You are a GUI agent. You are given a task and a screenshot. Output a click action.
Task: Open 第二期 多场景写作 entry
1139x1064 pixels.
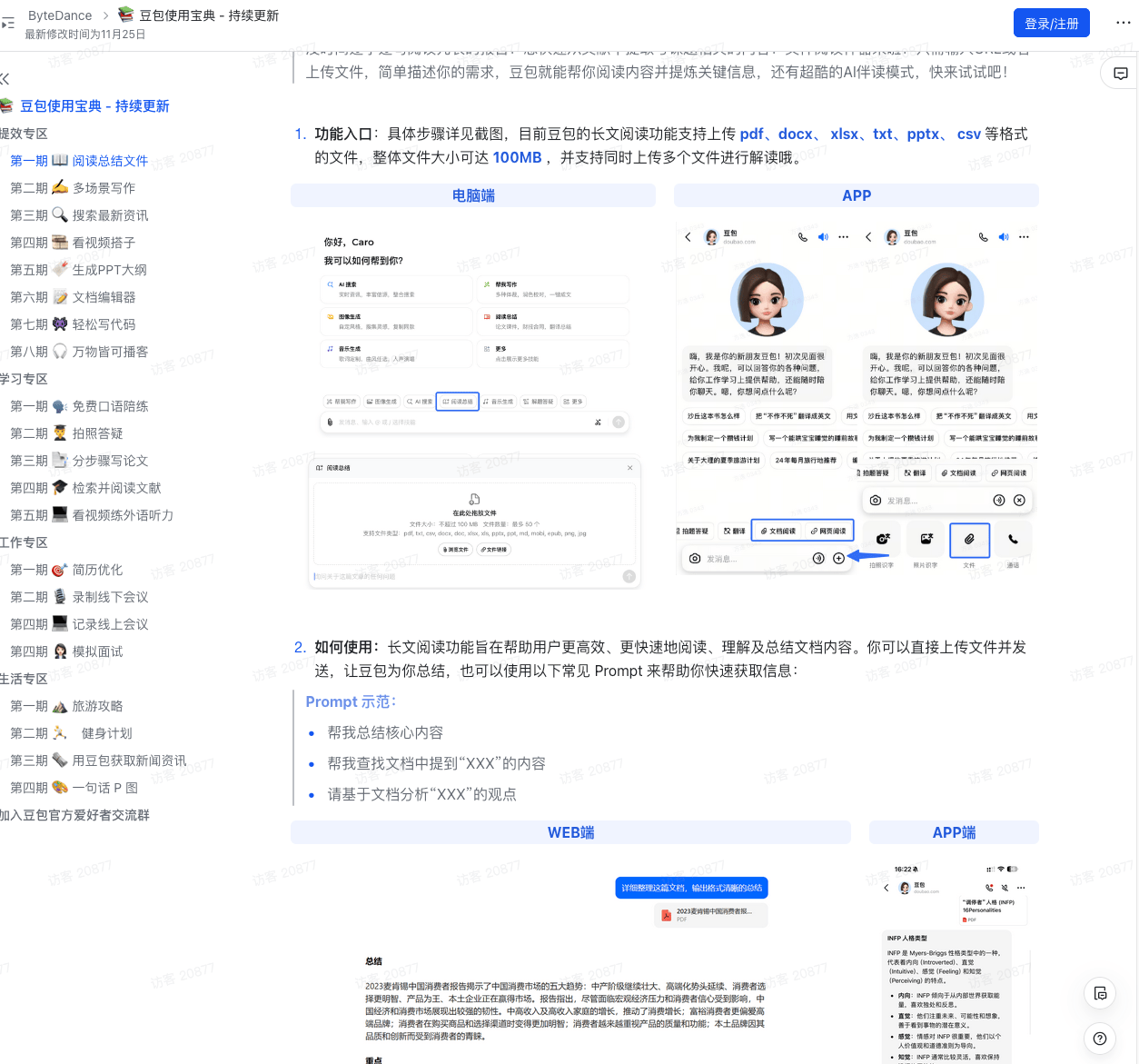pos(73,188)
